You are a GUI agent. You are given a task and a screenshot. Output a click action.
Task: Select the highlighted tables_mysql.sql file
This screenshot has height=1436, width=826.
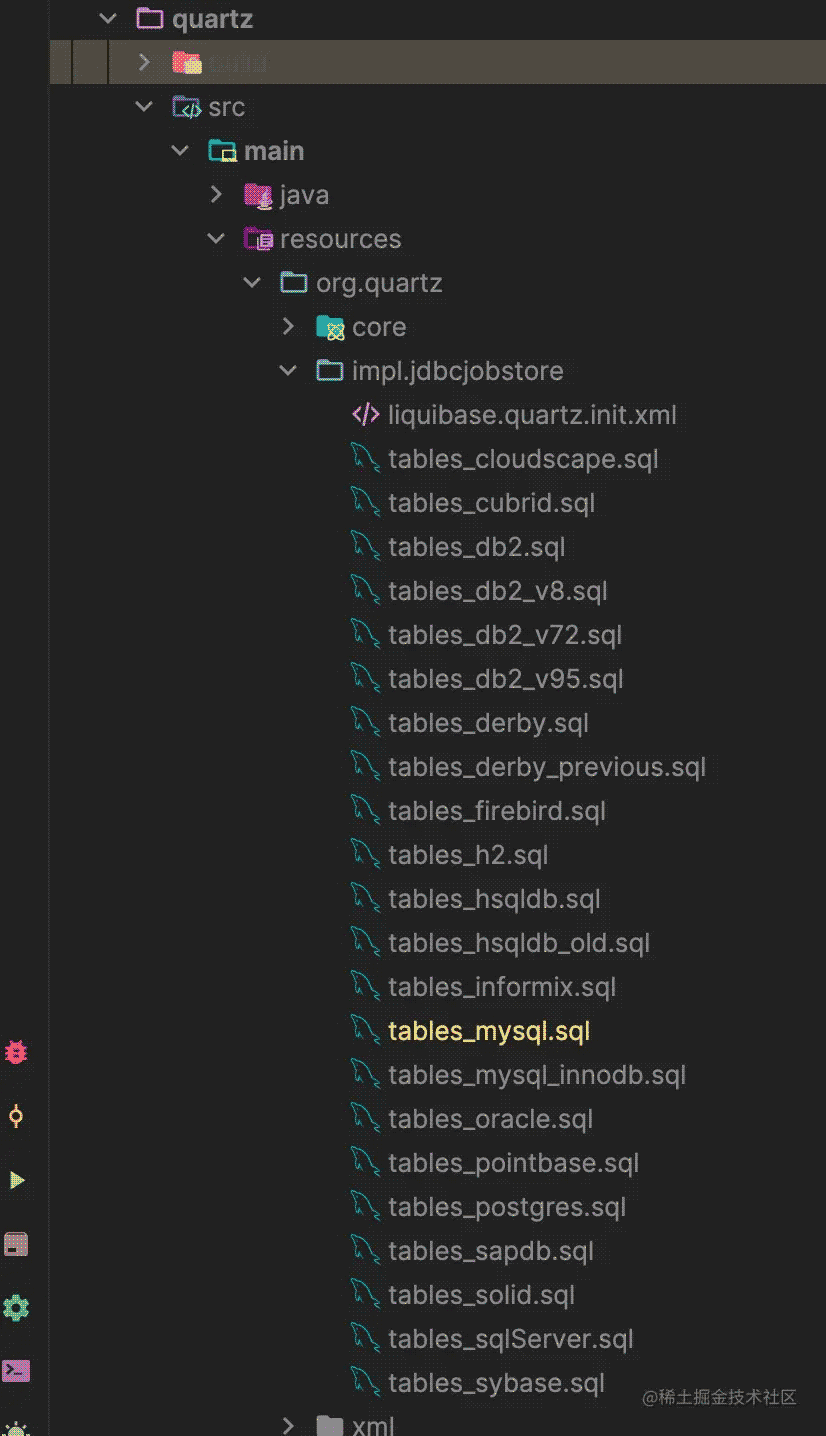pos(489,1031)
